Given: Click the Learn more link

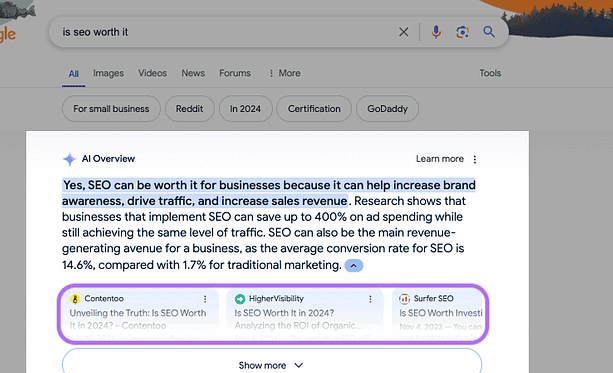Looking at the screenshot, I should 440,159.
